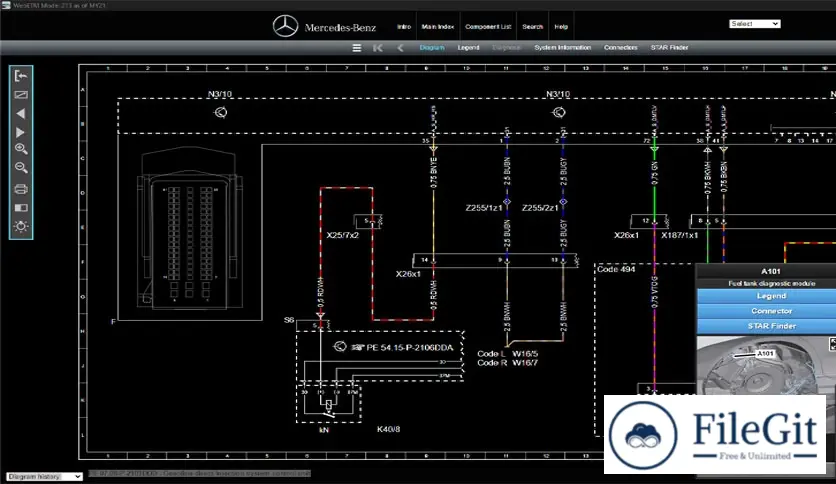Viewport: 836px width, 484px height.
Task: Click the K40/8 component label
Action: coord(388,429)
